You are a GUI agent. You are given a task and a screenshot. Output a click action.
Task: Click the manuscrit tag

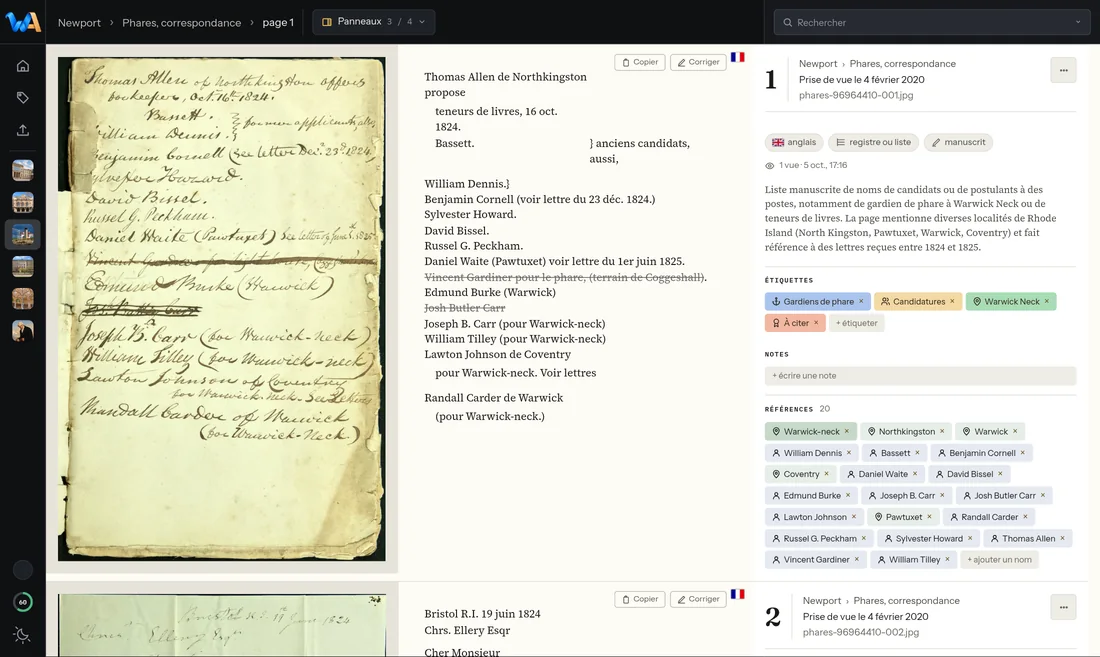(x=958, y=142)
